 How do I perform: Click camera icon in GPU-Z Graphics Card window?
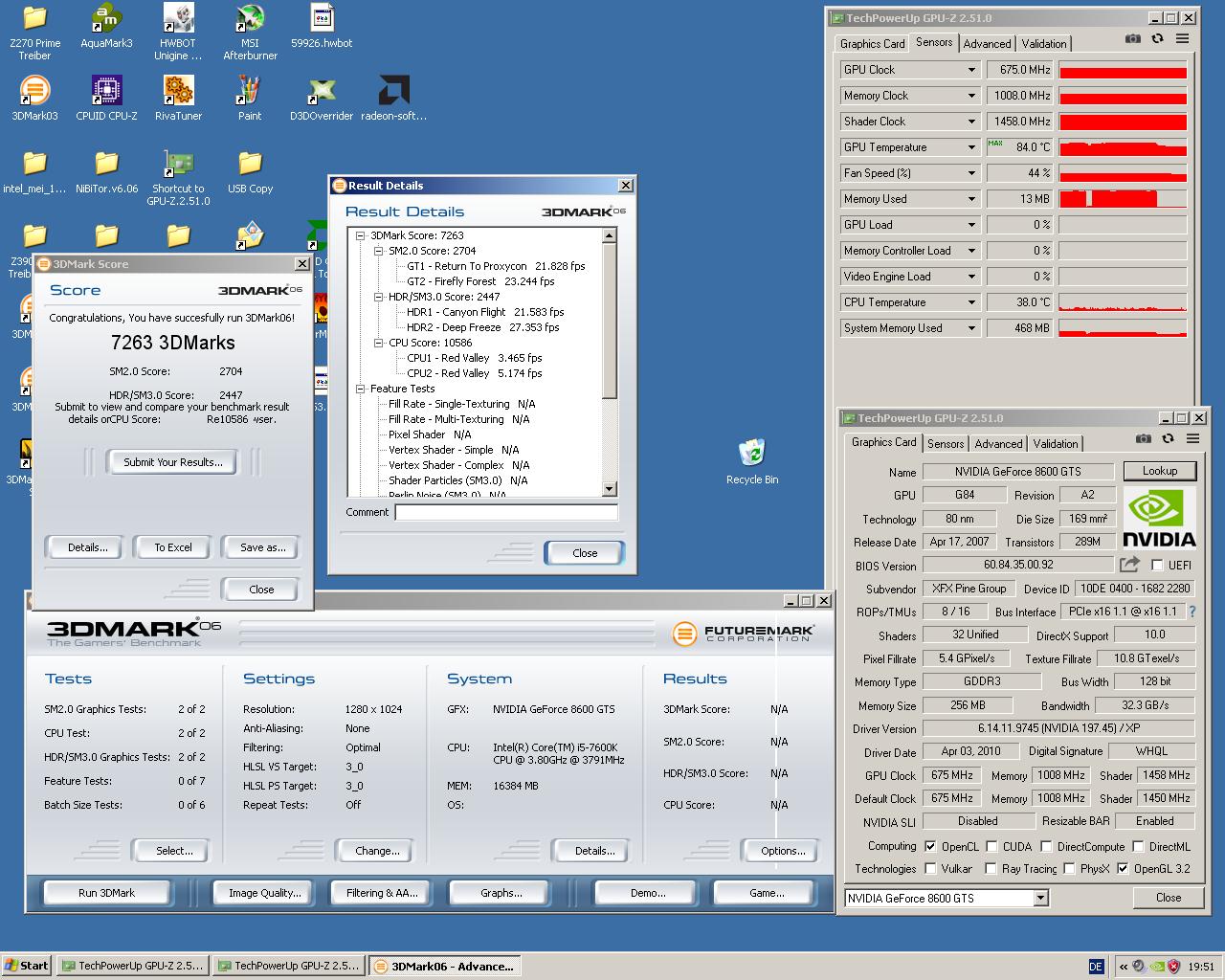pyautogui.click(x=1143, y=438)
